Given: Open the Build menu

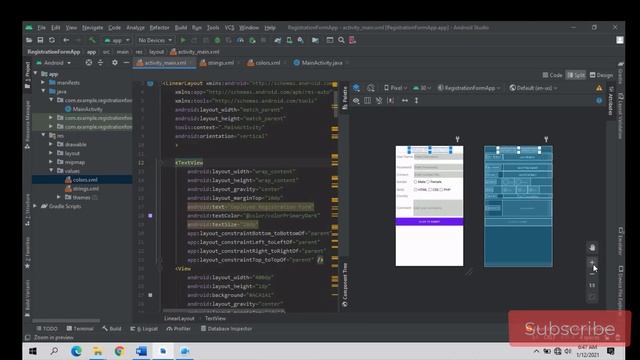Looking at the screenshot, I should [x=180, y=28].
